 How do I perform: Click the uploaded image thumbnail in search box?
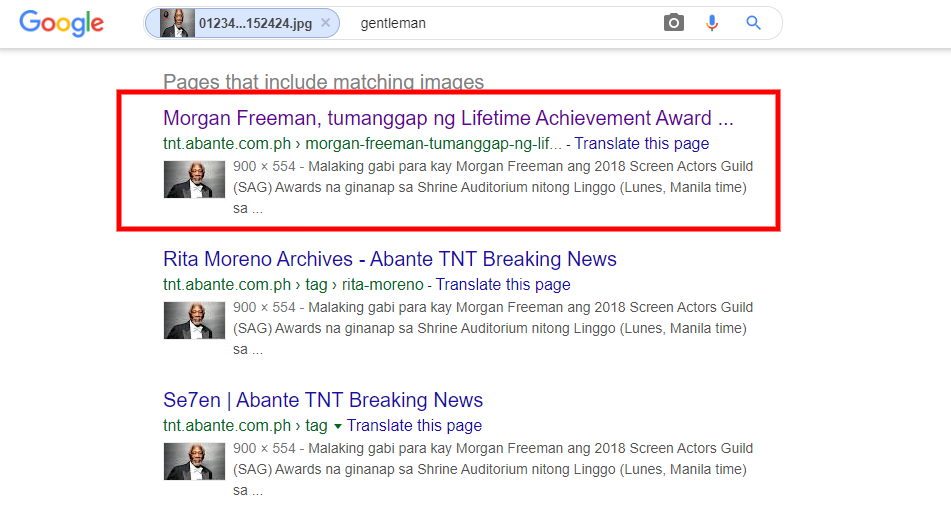click(177, 23)
